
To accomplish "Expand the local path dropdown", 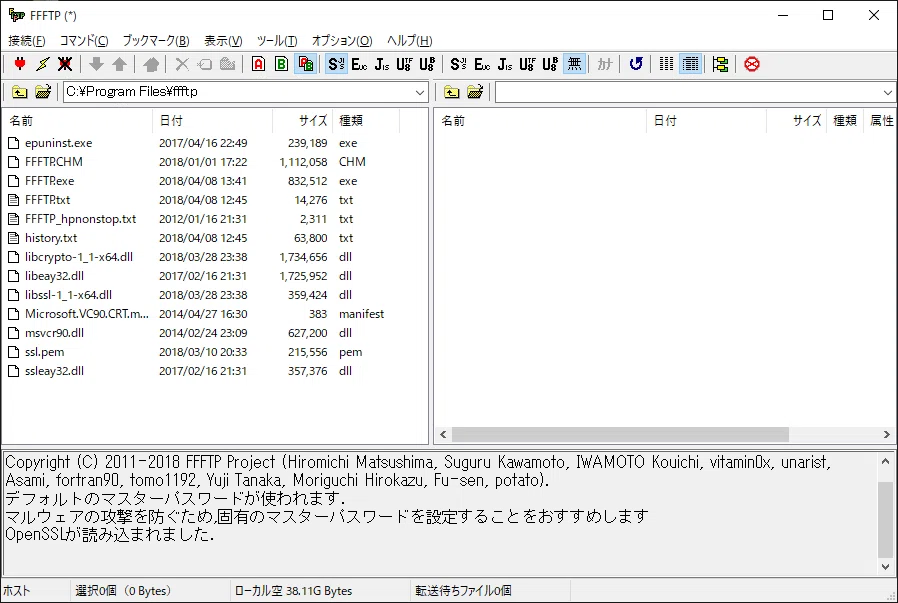I will [x=420, y=92].
